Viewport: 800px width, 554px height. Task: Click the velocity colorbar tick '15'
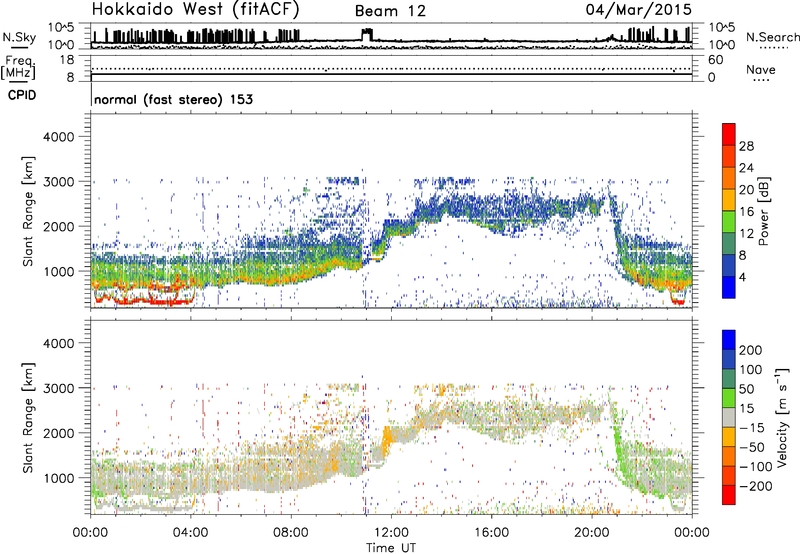(746, 408)
